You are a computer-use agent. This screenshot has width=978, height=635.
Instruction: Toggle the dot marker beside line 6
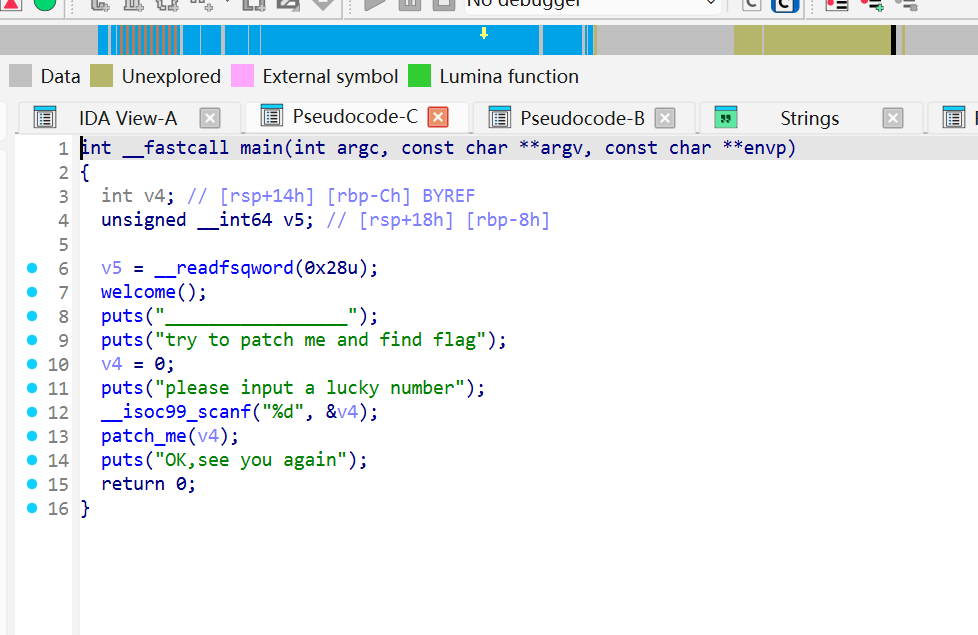31,267
